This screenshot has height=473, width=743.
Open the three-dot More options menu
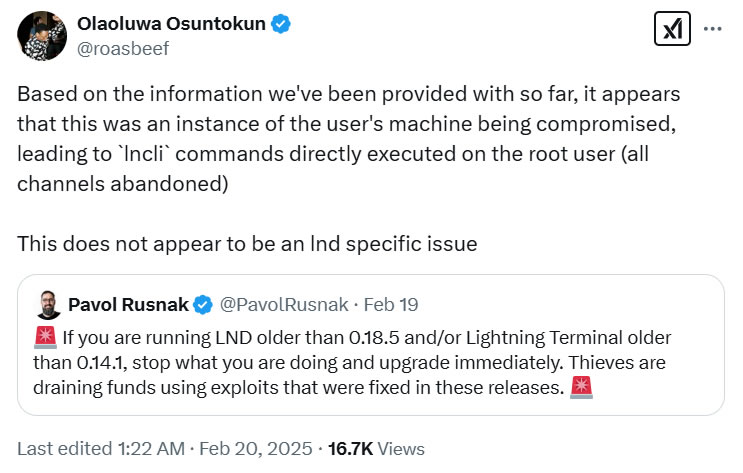click(712, 29)
